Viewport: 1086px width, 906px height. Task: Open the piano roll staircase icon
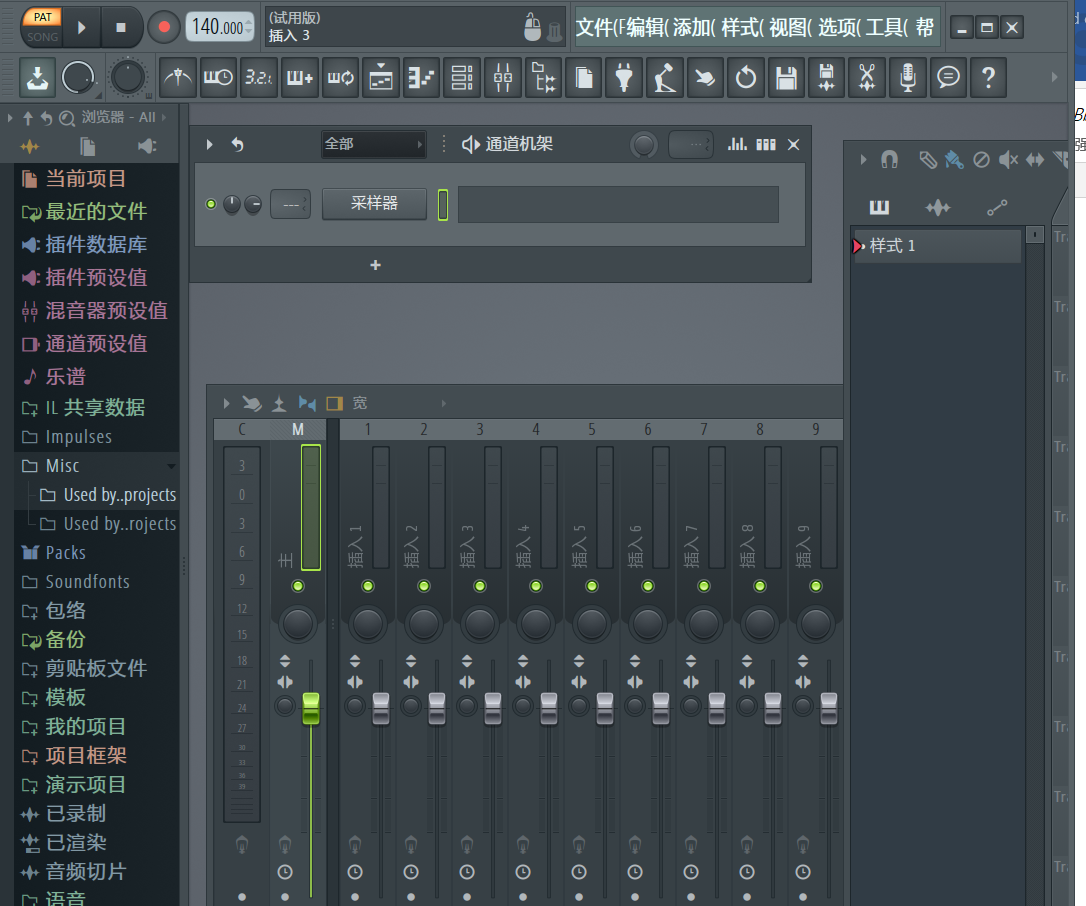point(421,77)
